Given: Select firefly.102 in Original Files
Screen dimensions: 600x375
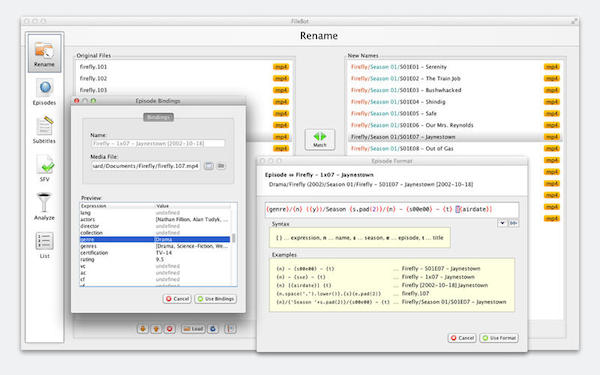Looking at the screenshot, I should click(x=184, y=78).
